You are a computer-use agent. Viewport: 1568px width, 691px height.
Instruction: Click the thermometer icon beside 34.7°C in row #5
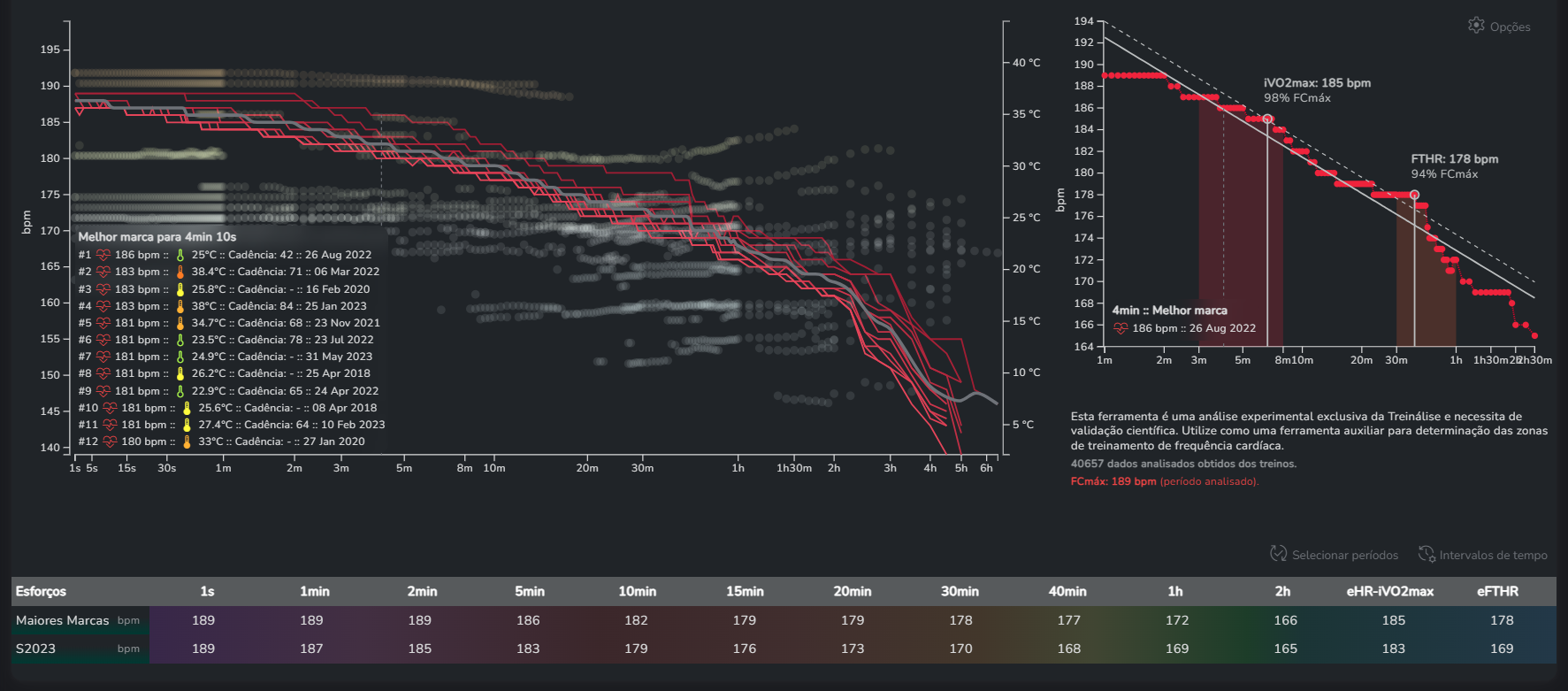(180, 323)
